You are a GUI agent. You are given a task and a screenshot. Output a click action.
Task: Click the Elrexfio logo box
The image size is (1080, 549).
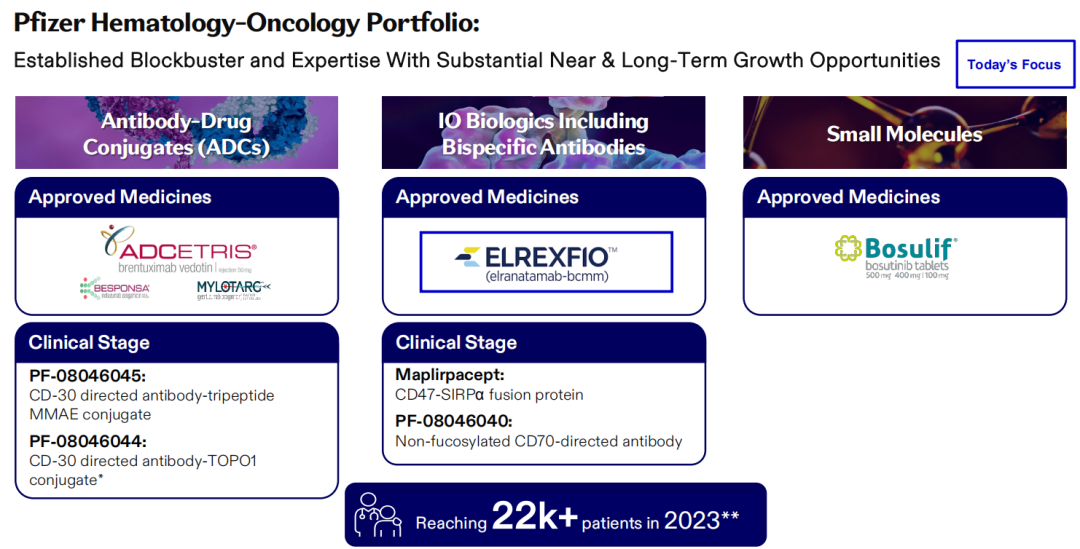(545, 262)
